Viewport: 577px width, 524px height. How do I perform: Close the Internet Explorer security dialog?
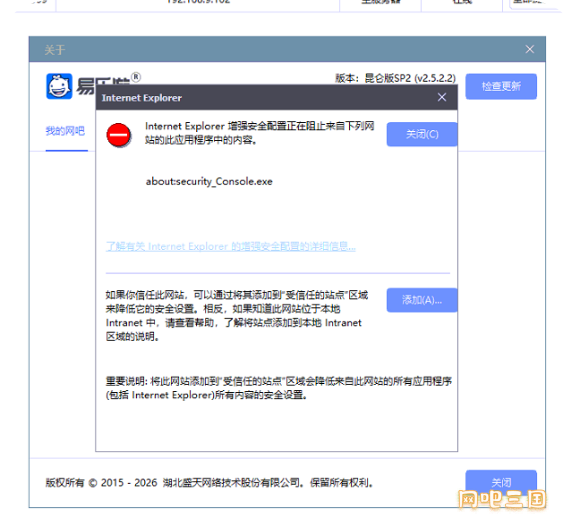point(442,97)
